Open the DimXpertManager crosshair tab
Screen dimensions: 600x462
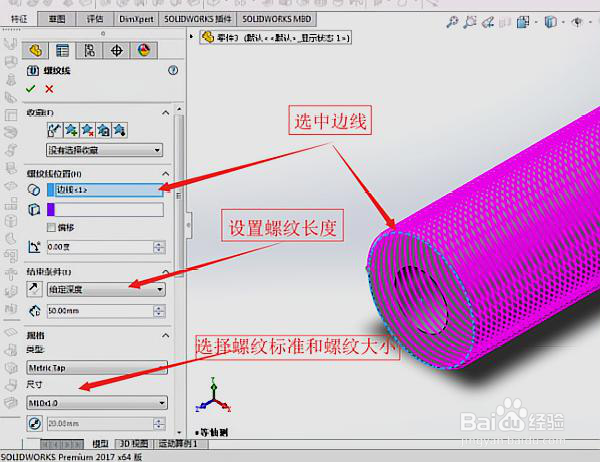tap(117, 50)
